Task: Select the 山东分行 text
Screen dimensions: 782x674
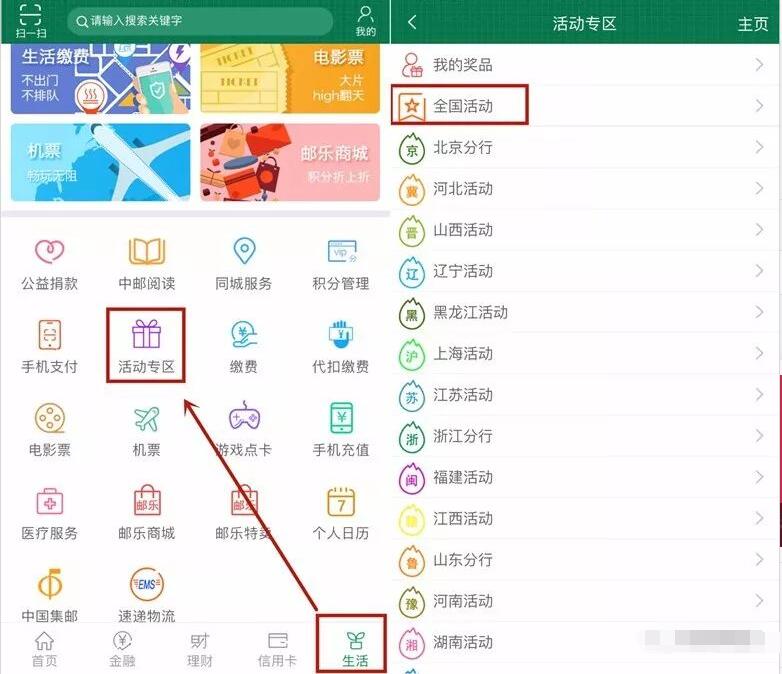Action: click(x=463, y=560)
